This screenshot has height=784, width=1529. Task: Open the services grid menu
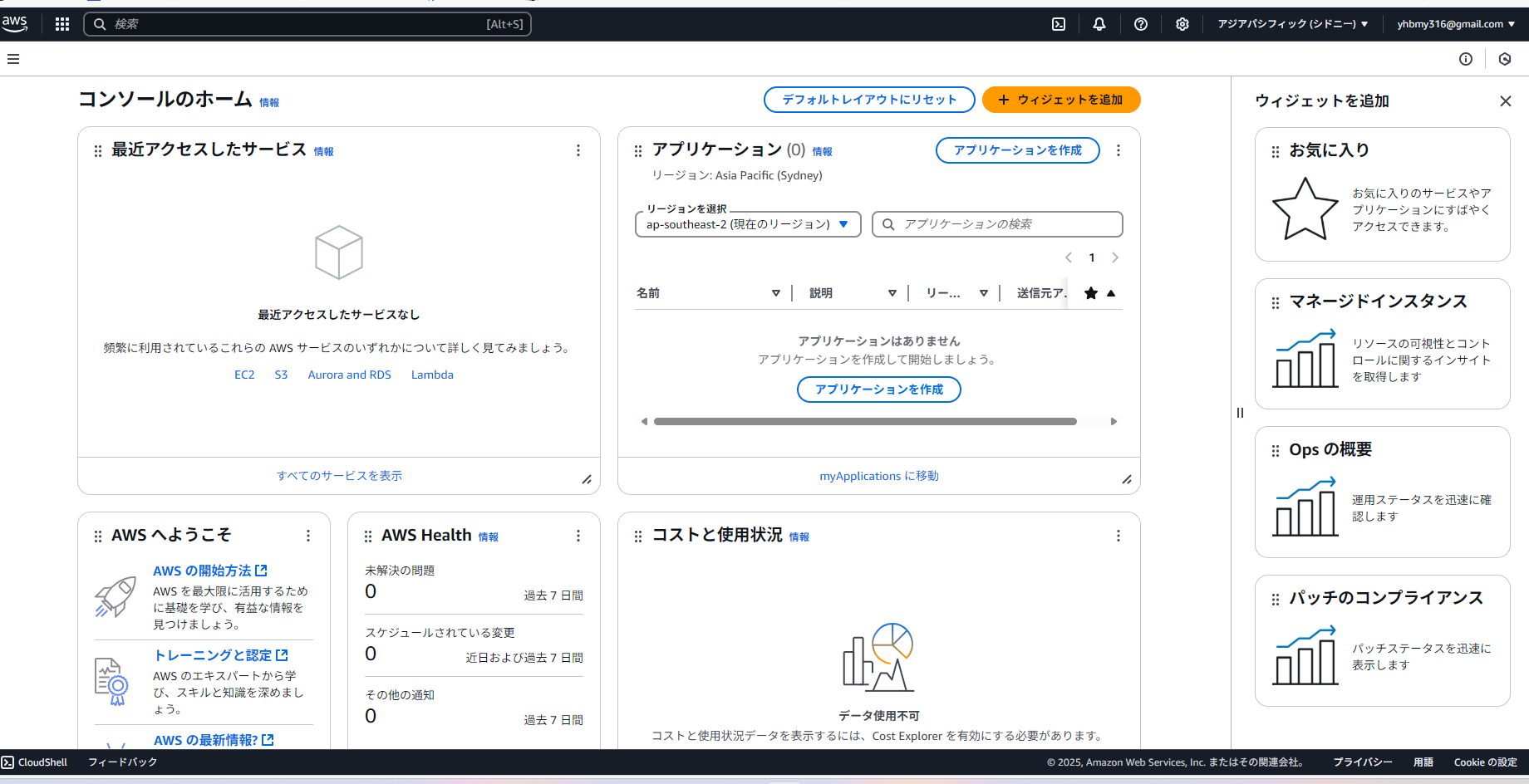(x=62, y=24)
